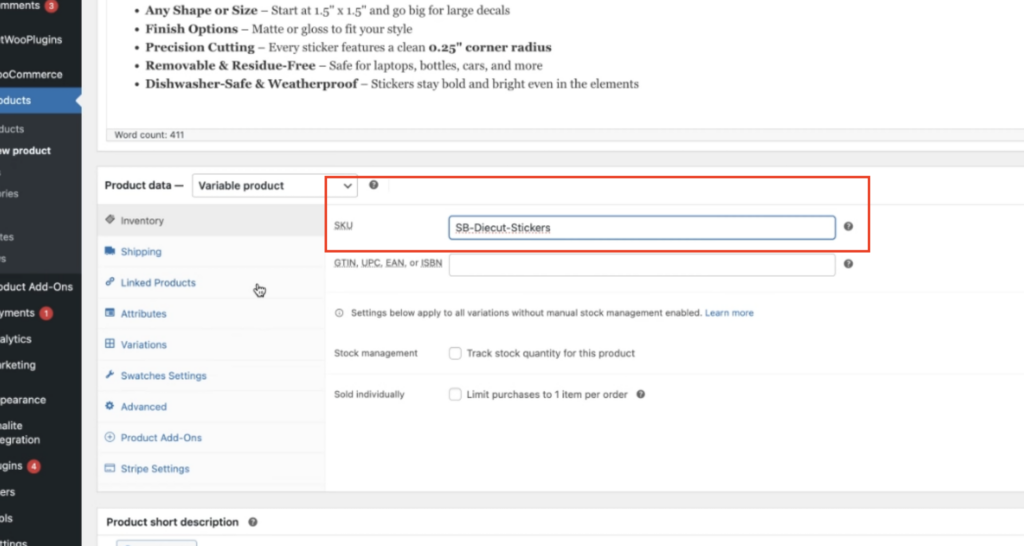Open the Product Add-Ons tab
This screenshot has width=1024, height=546.
pyautogui.click(x=161, y=438)
